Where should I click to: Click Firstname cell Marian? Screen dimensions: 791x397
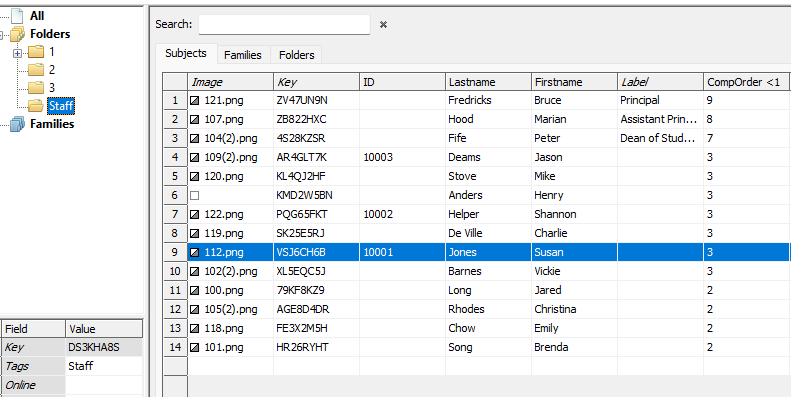(574, 120)
